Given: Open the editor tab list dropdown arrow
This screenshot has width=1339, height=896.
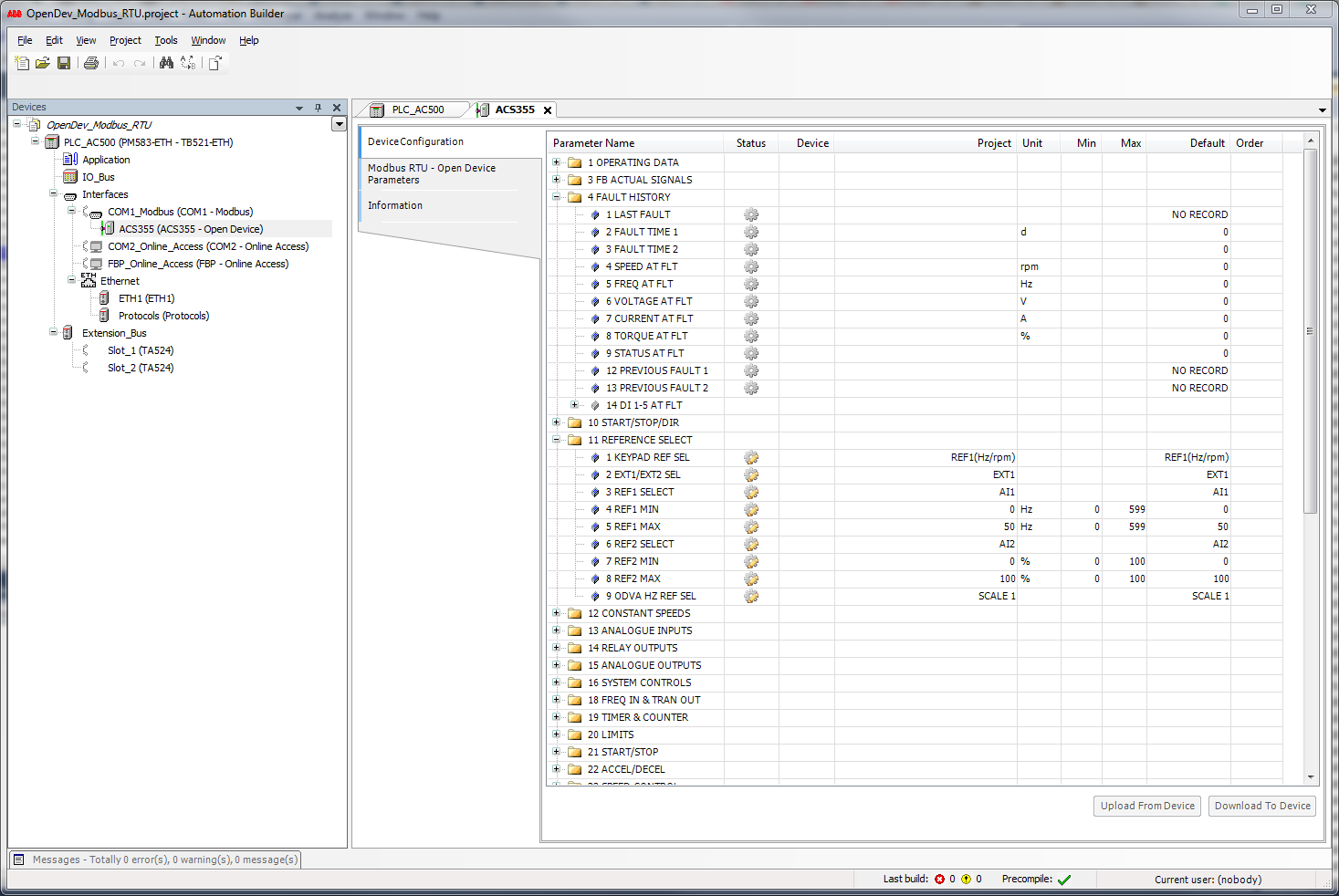Looking at the screenshot, I should (x=1323, y=110).
